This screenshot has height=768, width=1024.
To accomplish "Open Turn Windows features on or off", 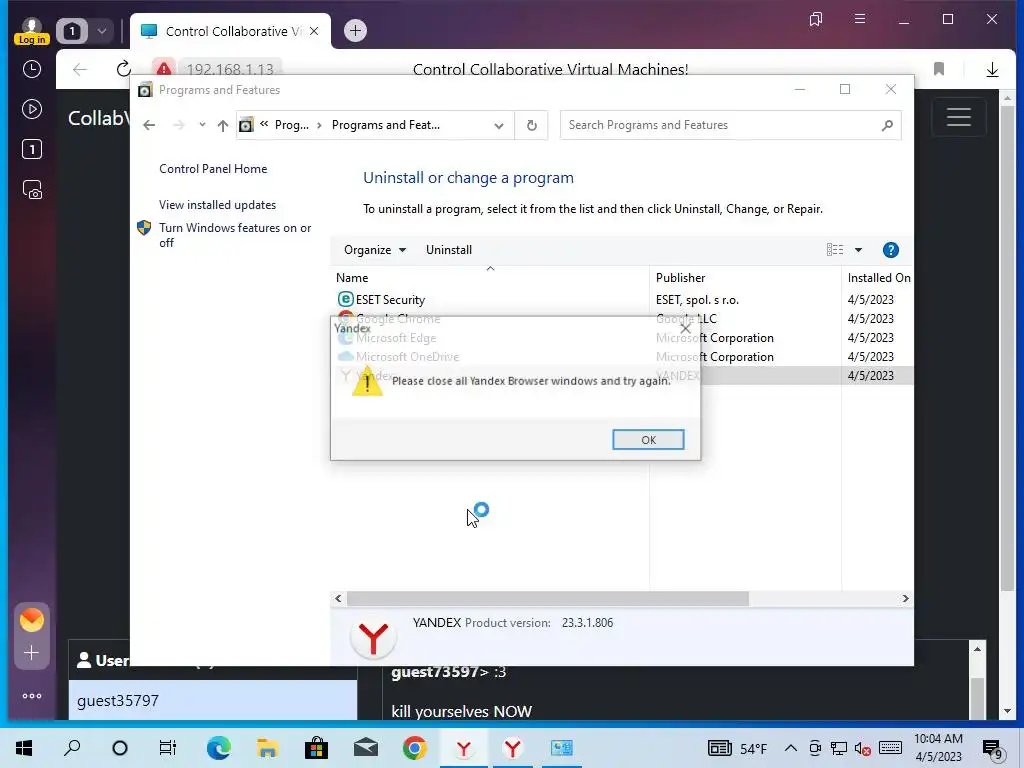I will pyautogui.click(x=235, y=235).
